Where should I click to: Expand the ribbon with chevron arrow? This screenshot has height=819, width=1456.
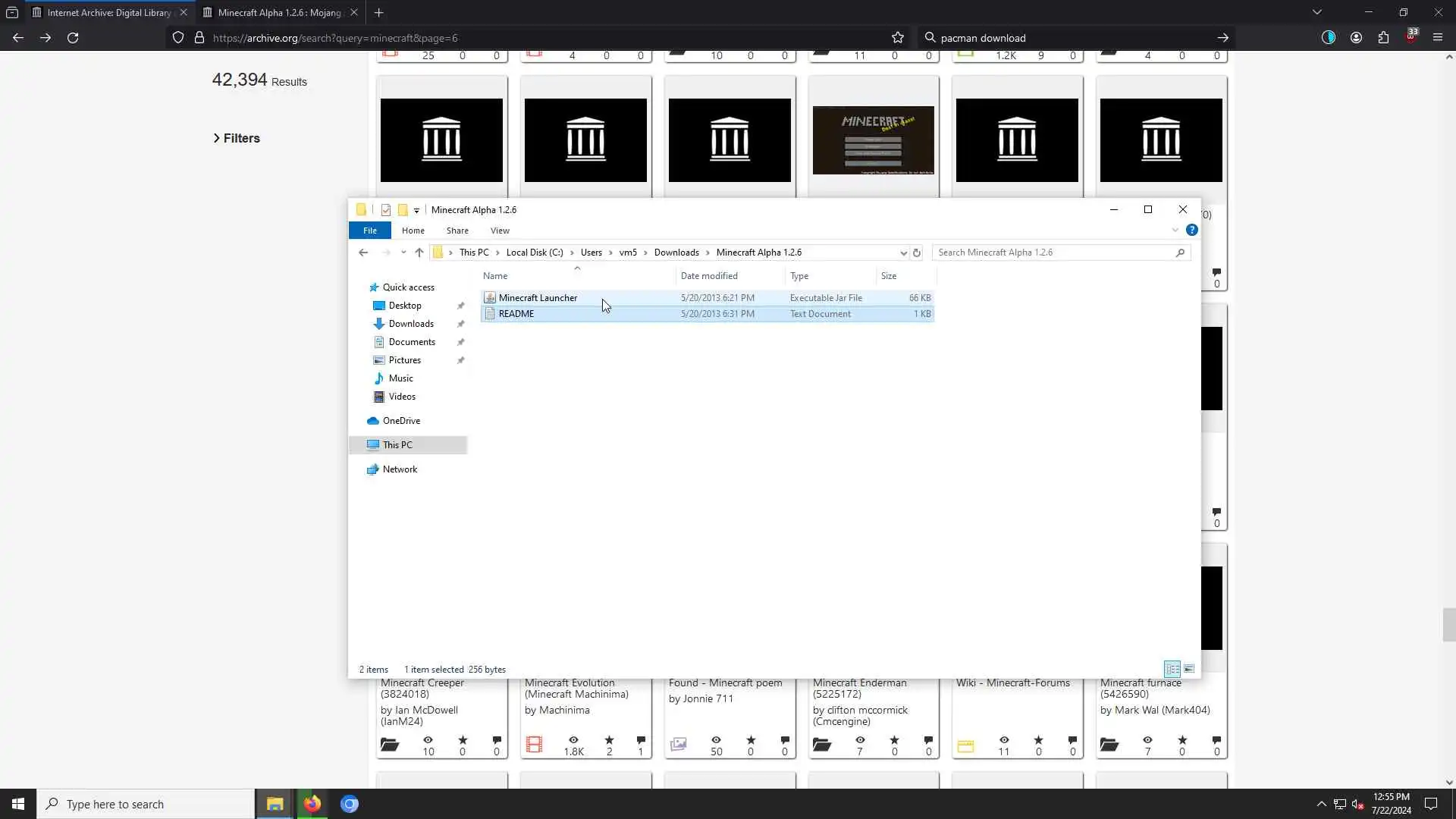click(x=1175, y=231)
